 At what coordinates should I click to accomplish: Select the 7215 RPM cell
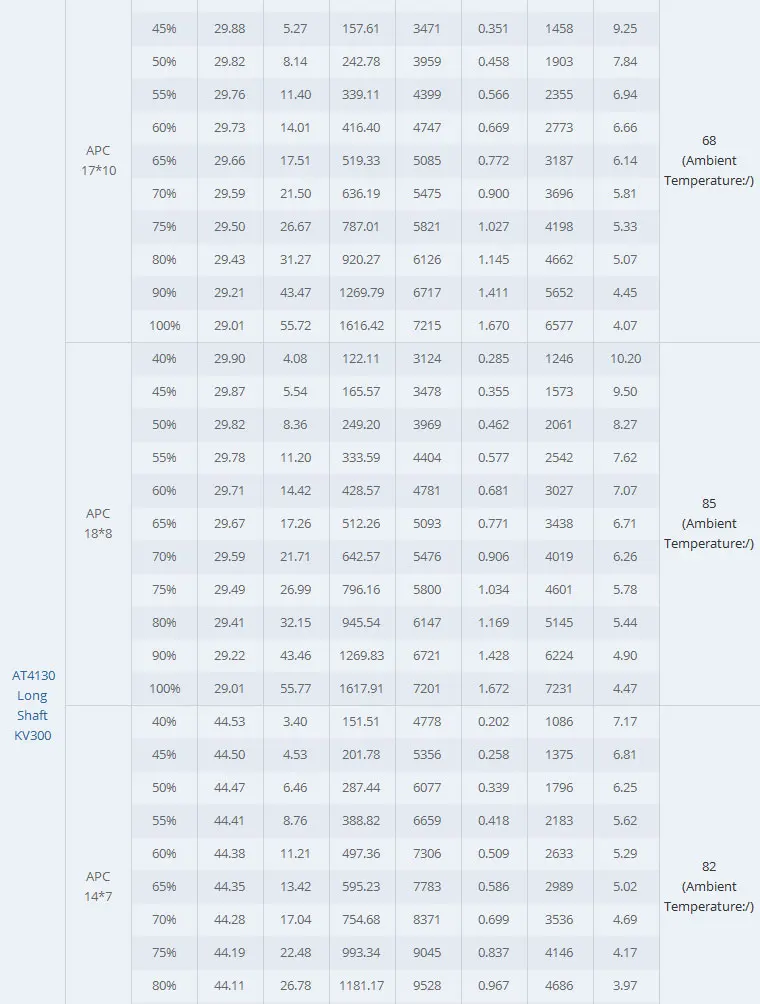pyautogui.click(x=427, y=325)
